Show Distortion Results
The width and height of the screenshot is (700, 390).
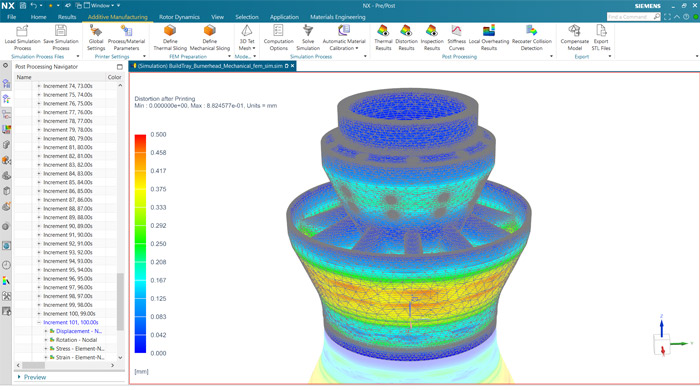point(406,37)
